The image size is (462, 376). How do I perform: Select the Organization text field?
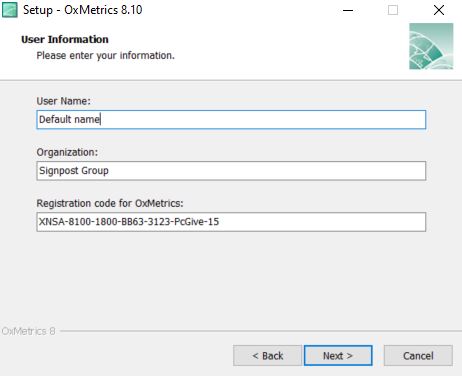[x=231, y=171]
